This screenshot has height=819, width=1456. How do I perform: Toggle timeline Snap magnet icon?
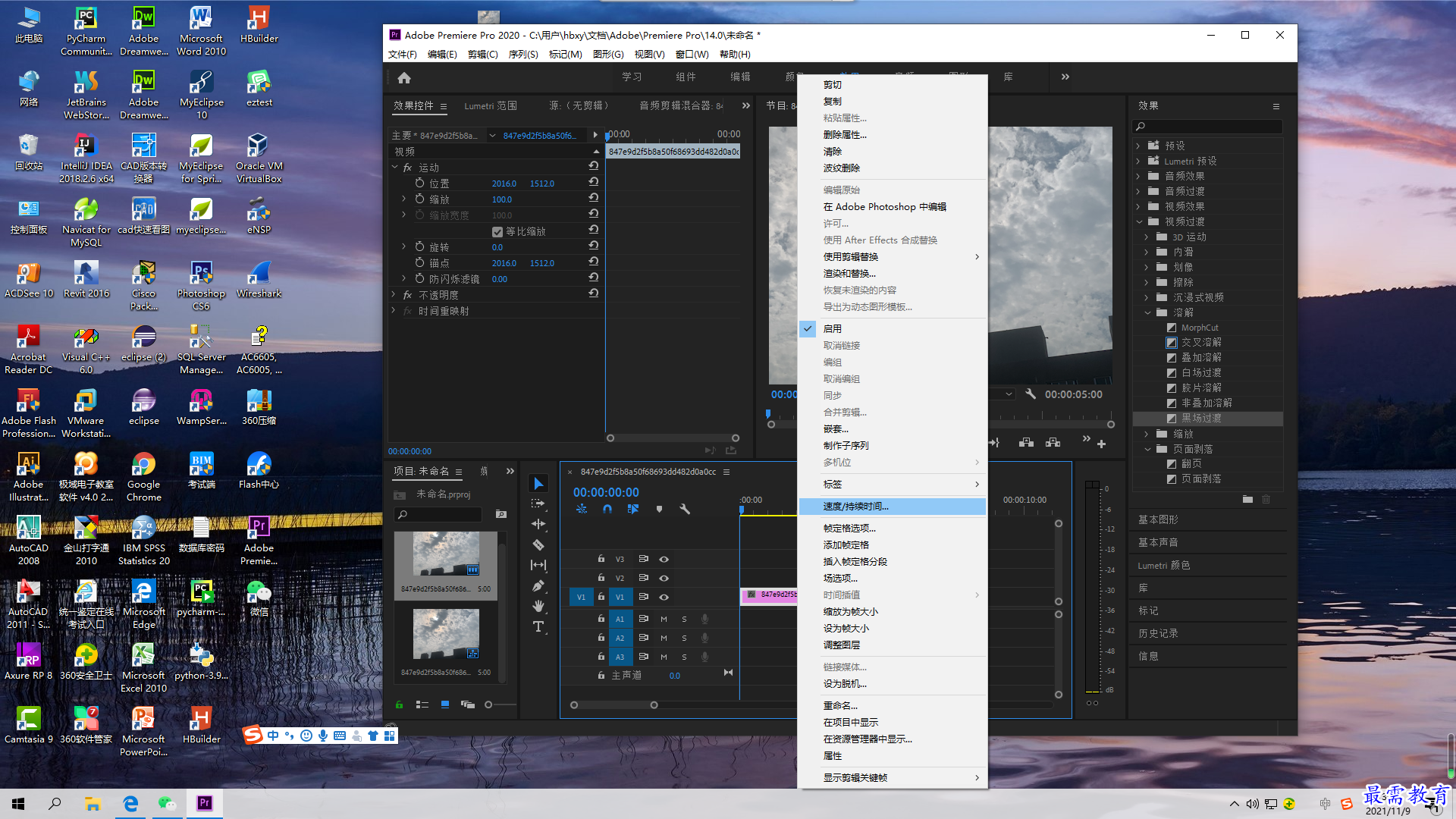[x=607, y=510]
